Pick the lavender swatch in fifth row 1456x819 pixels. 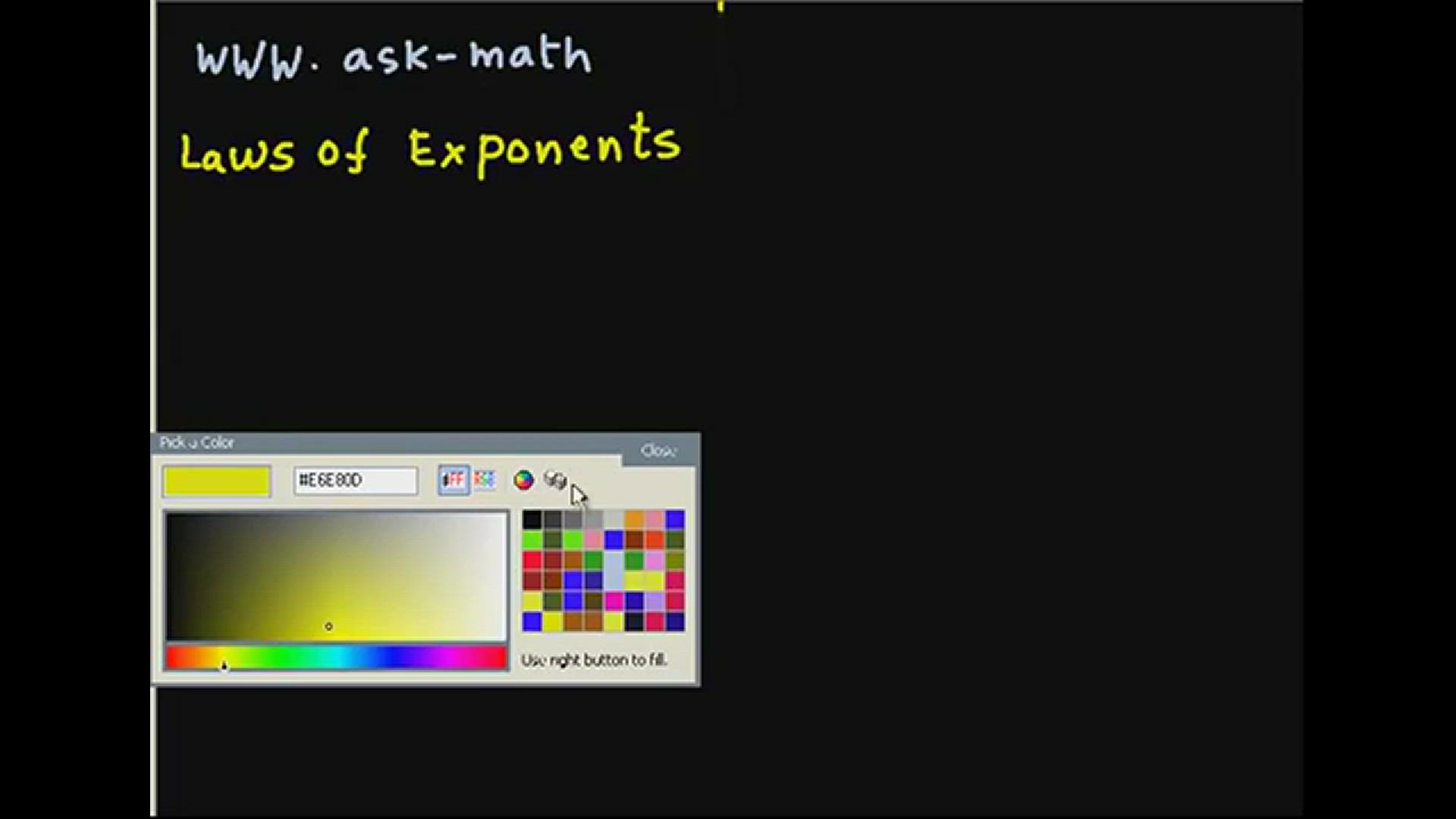point(654,601)
